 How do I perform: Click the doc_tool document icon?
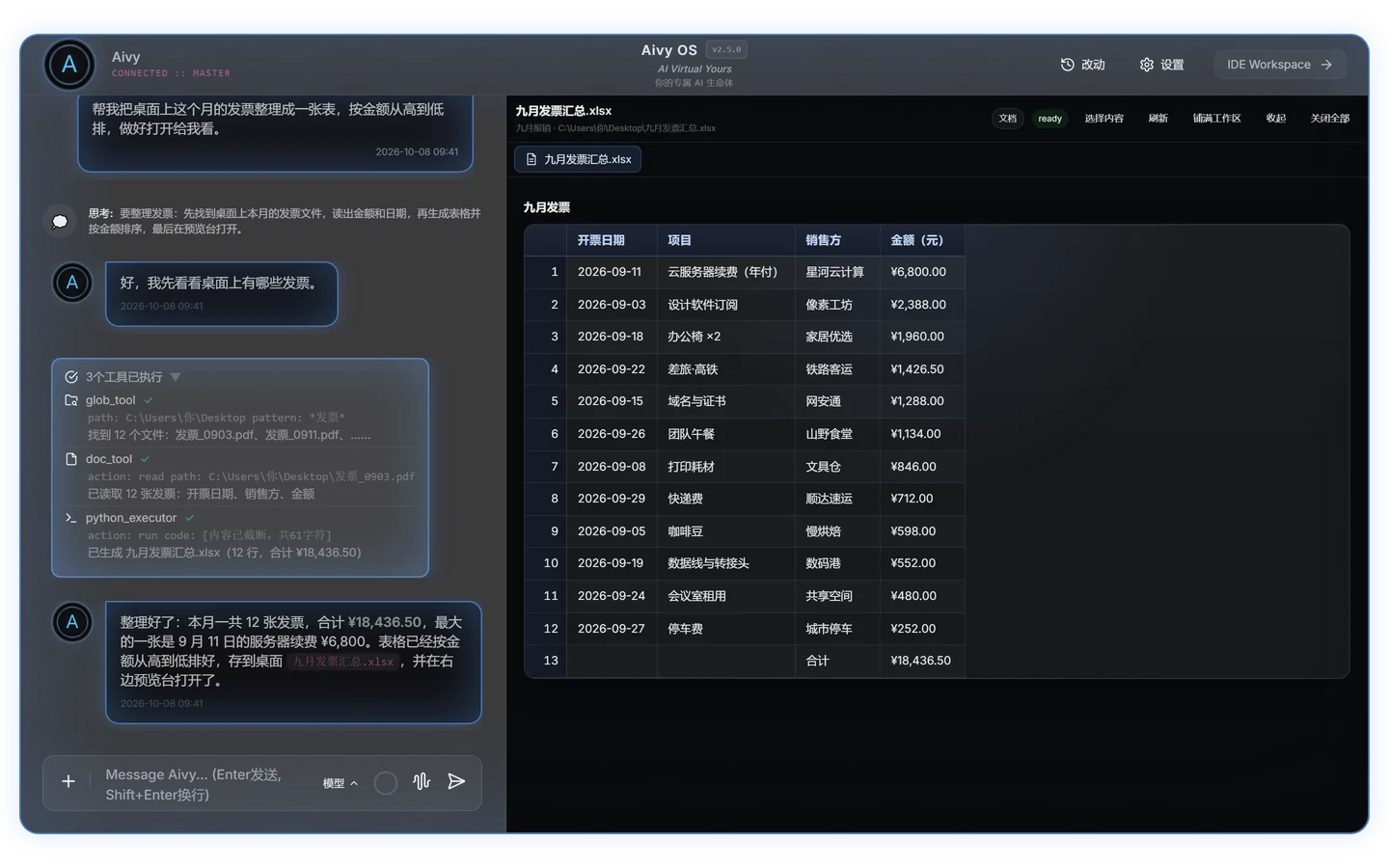coord(71,459)
